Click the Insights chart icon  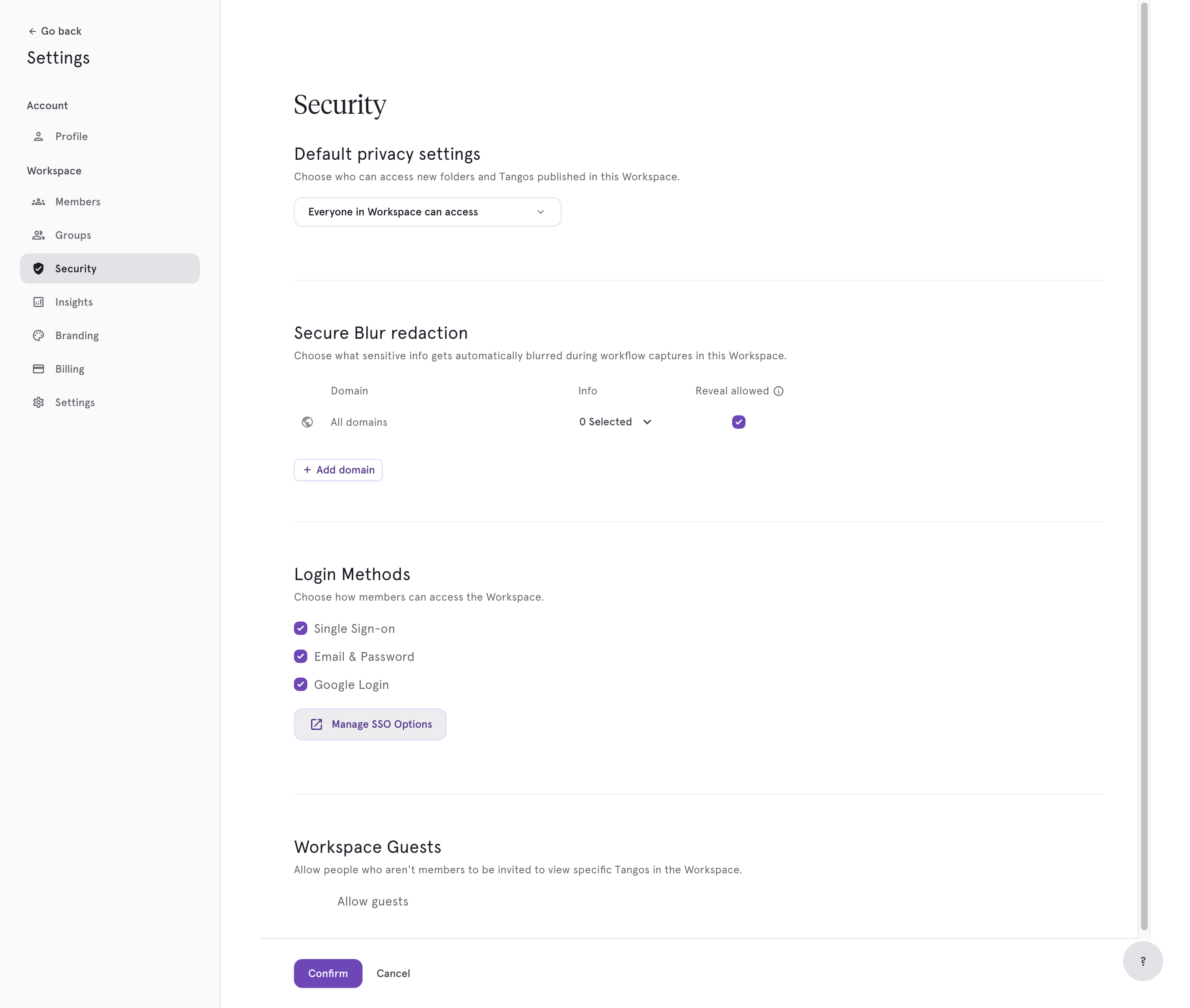(38, 302)
